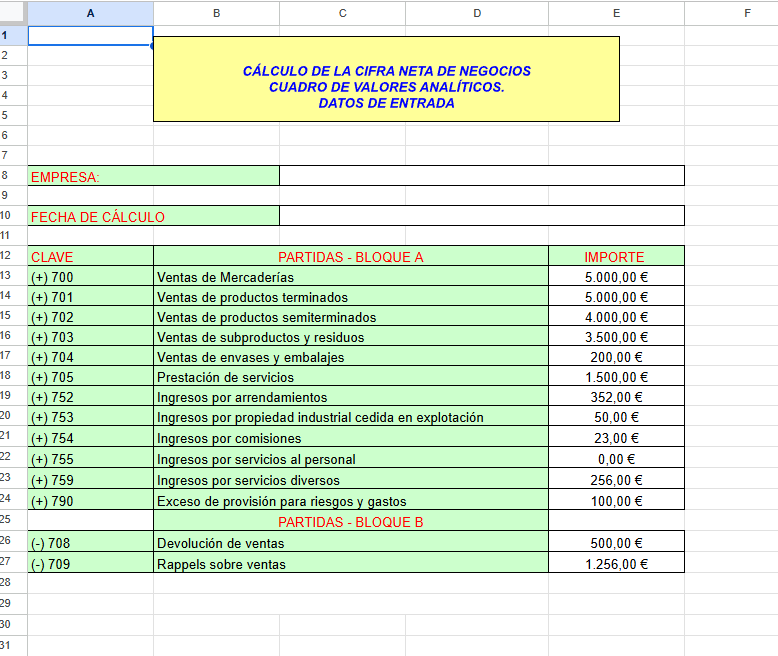The height and width of the screenshot is (656, 778).
Task: Click the empty field beside FECHA DE CÁLCULO
Action: pyautogui.click(x=481, y=216)
